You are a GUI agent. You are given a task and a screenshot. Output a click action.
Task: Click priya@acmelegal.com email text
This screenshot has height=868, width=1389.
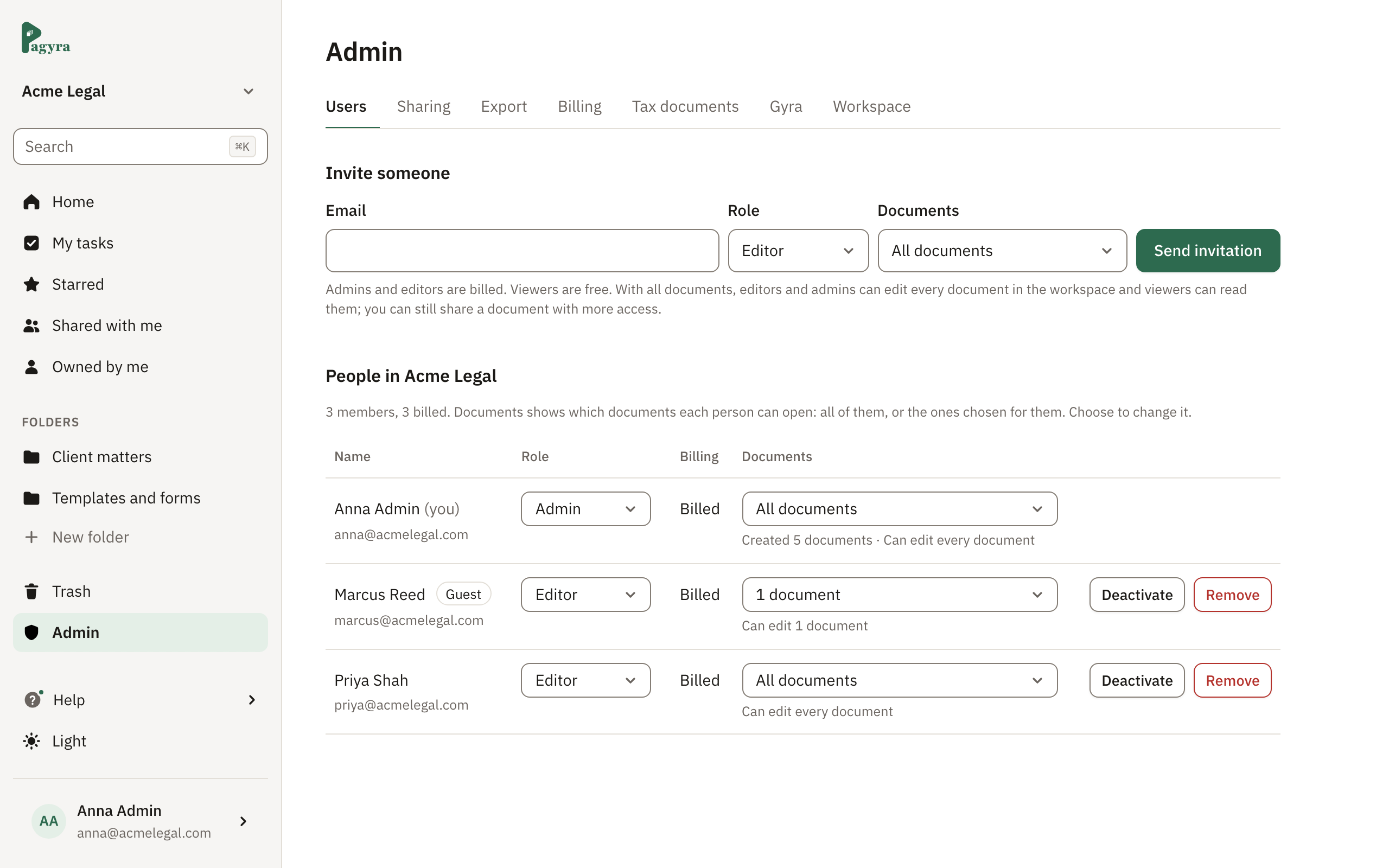[x=401, y=705]
